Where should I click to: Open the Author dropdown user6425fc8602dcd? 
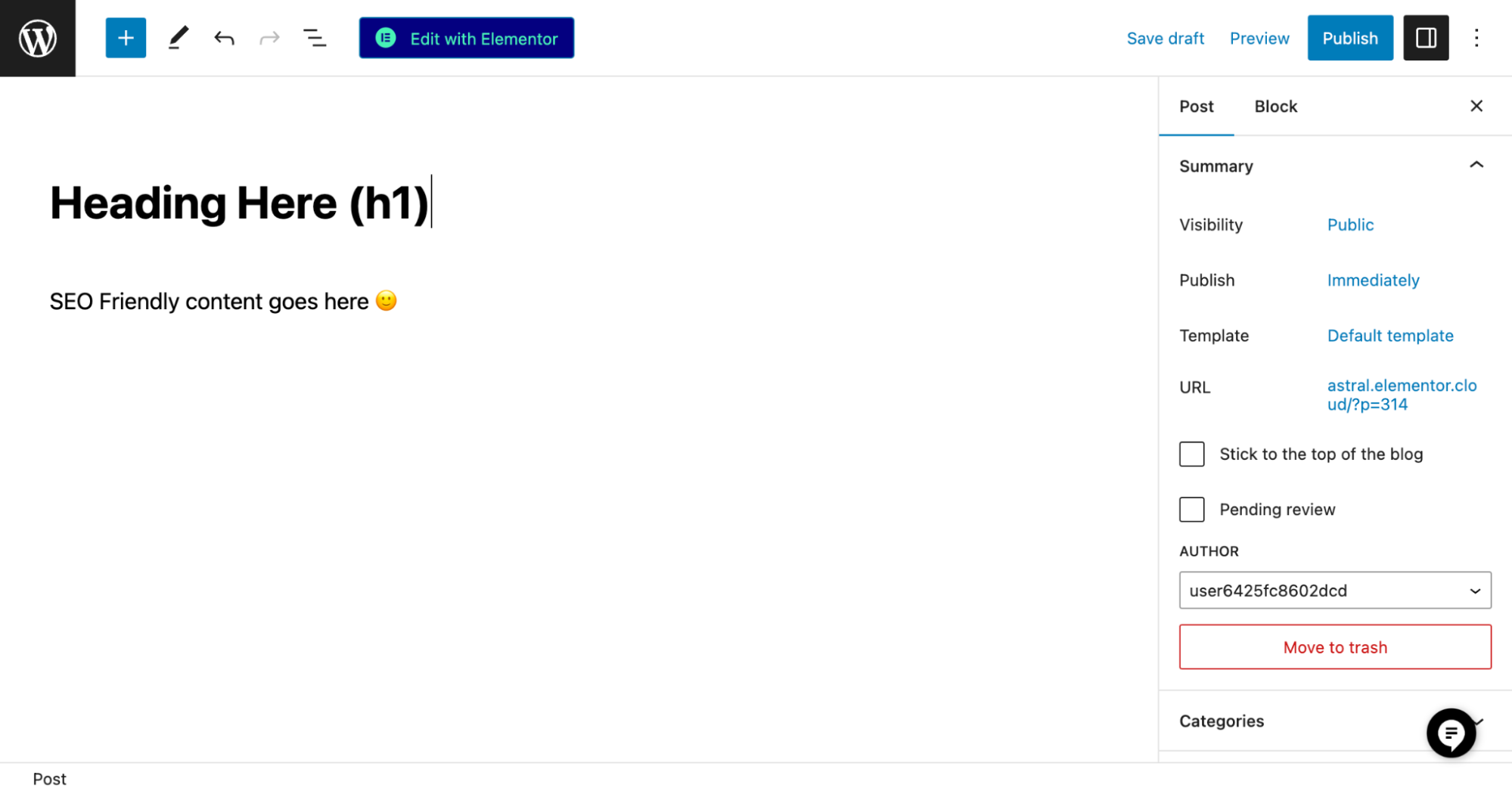click(x=1335, y=591)
